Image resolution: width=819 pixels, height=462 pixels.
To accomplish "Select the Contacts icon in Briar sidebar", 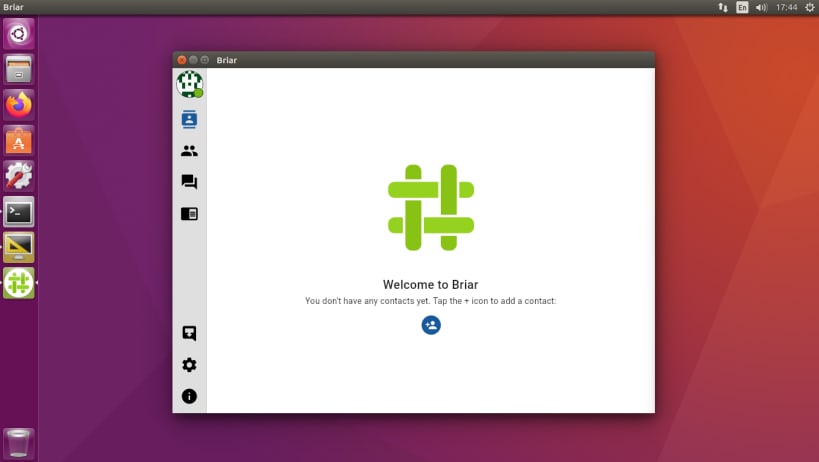I will point(189,120).
